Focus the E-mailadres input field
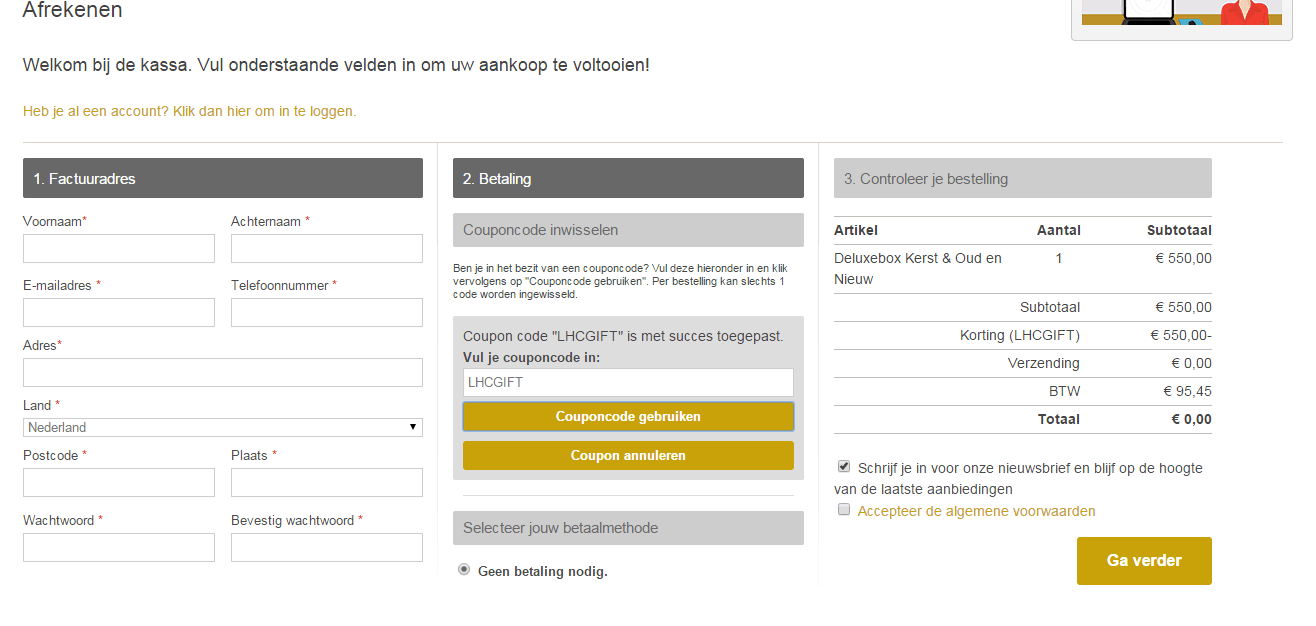The image size is (1316, 626). 119,312
